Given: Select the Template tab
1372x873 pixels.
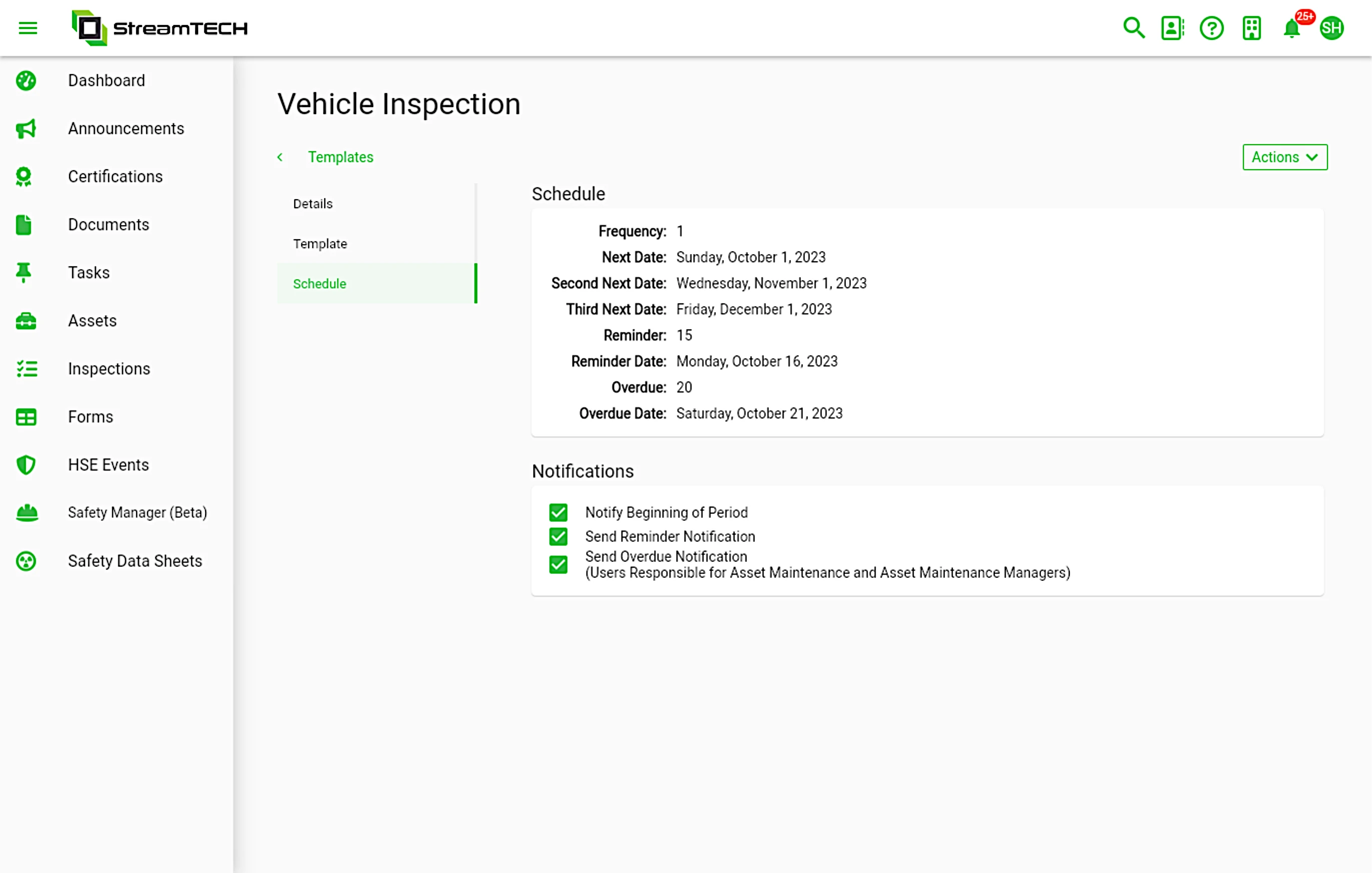Looking at the screenshot, I should (x=320, y=243).
